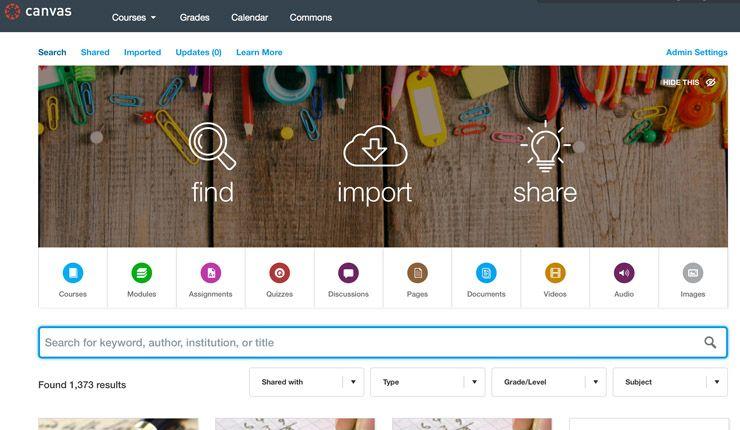Switch to the Search tab
Image resolution: width=740 pixels, height=430 pixels.
[x=52, y=52]
